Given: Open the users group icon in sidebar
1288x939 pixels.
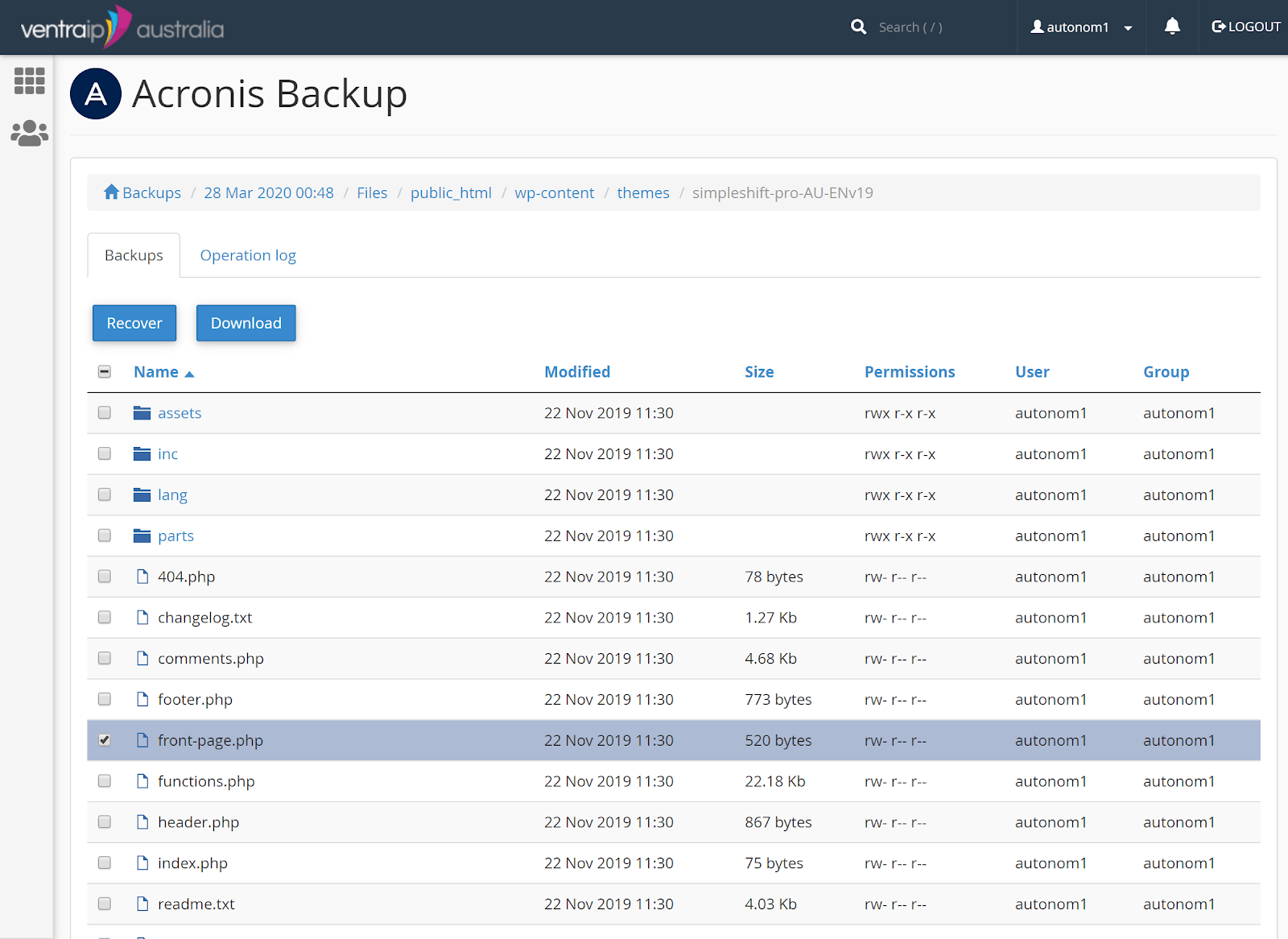Looking at the screenshot, I should point(30,133).
